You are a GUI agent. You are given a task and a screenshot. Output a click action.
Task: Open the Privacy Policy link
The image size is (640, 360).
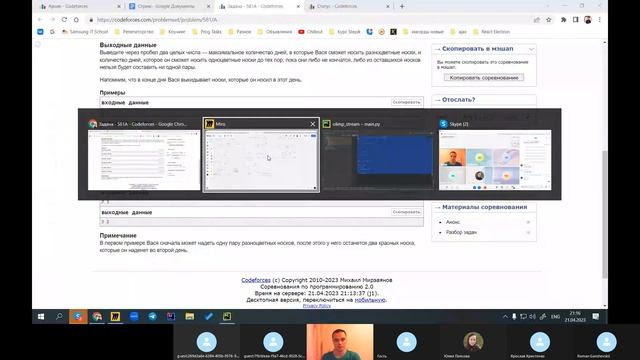click(317, 306)
